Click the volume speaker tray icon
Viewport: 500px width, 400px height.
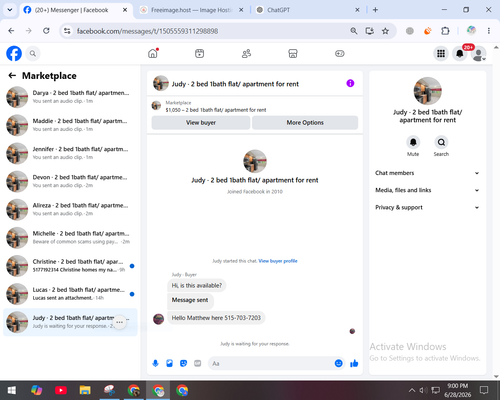423,390
